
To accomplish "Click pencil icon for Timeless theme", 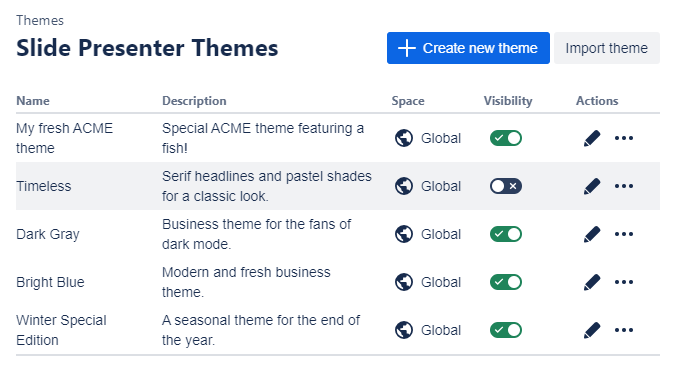I will pyautogui.click(x=592, y=186).
